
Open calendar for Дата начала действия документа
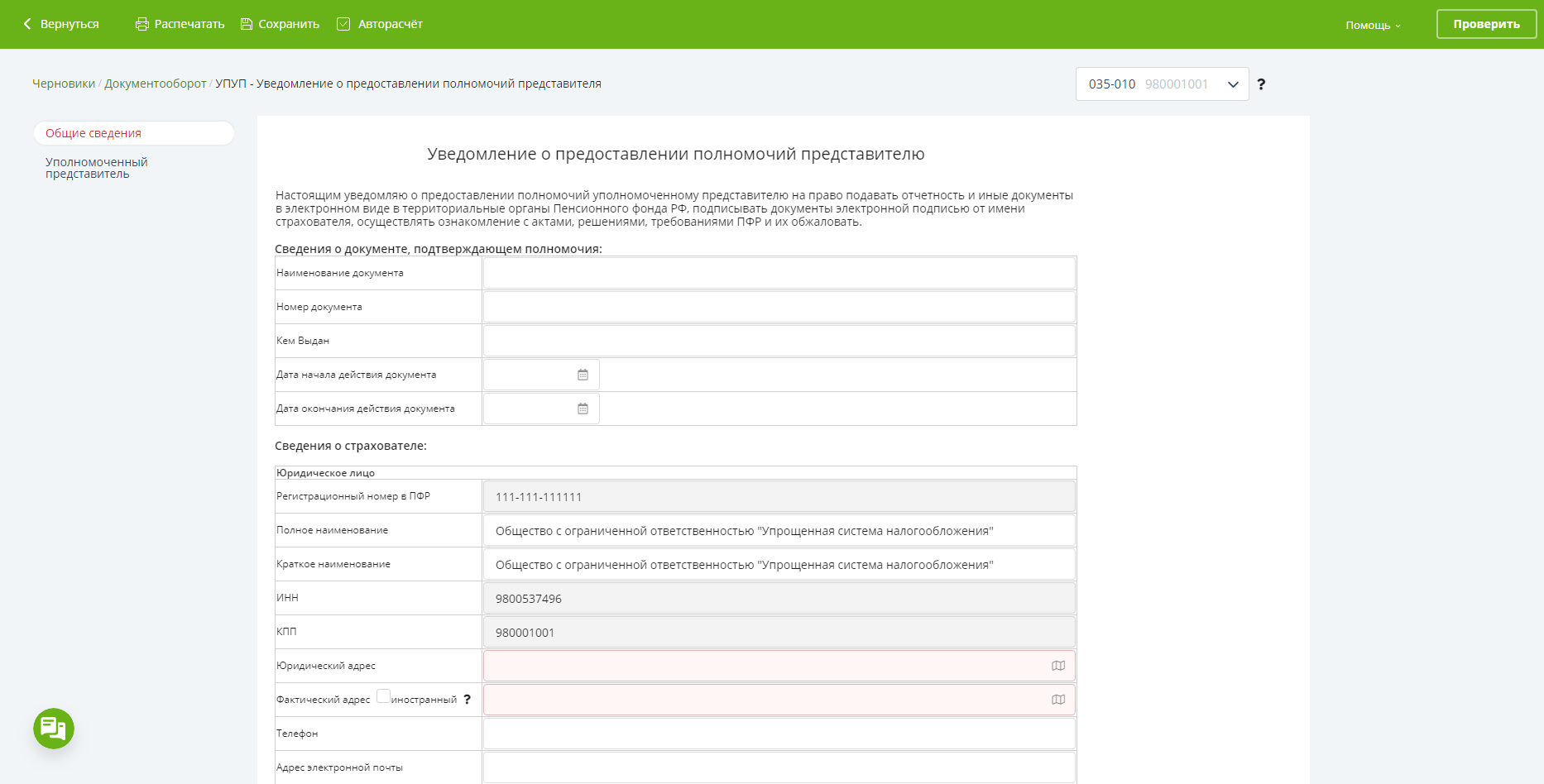(x=583, y=375)
